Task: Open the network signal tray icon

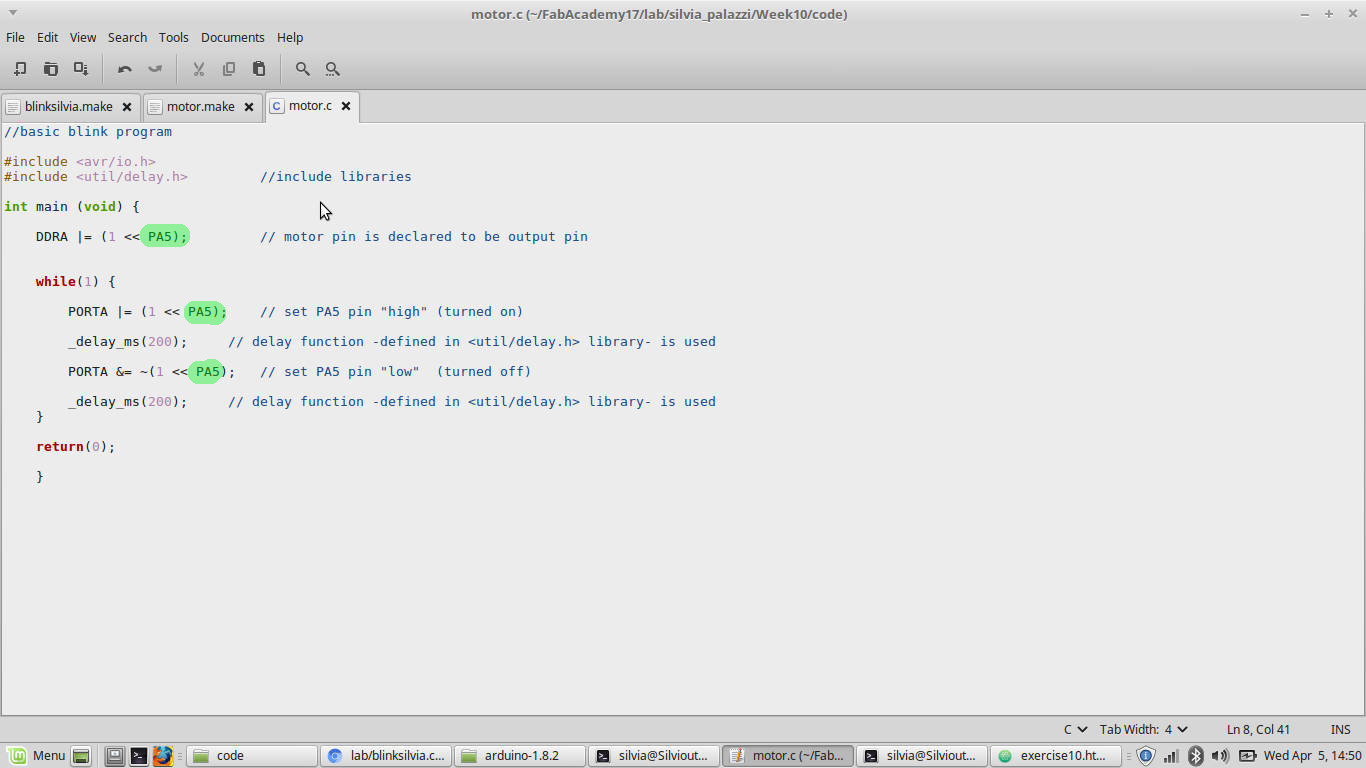Action: [1171, 756]
